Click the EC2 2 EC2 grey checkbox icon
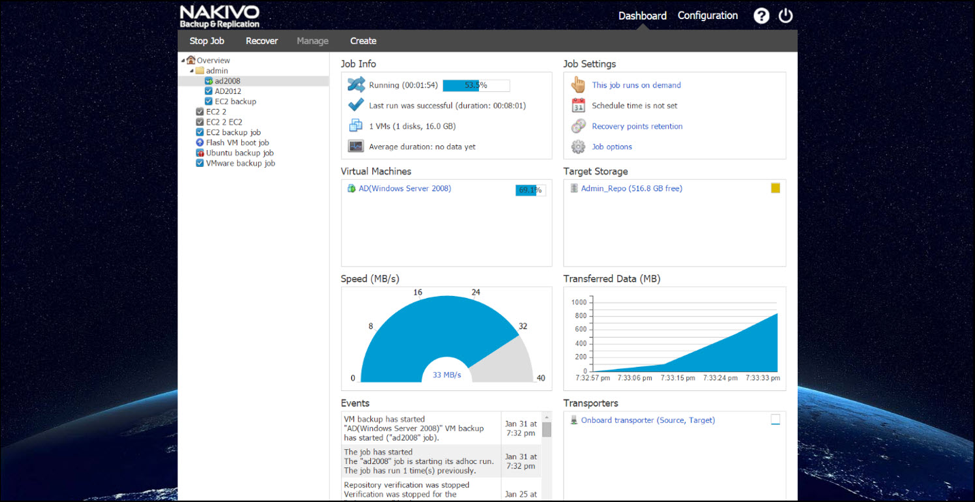 (x=200, y=122)
